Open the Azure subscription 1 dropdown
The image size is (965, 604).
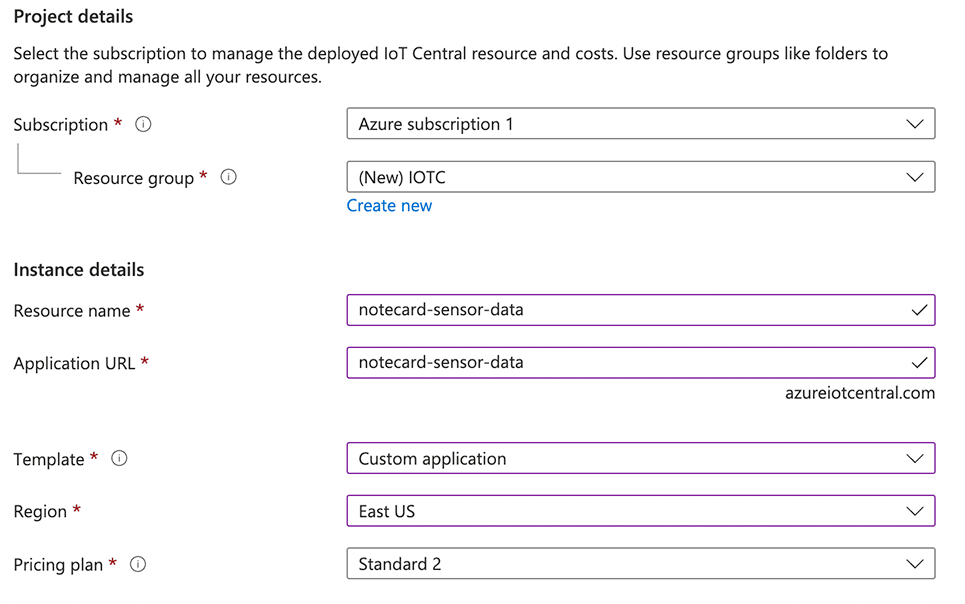(641, 124)
